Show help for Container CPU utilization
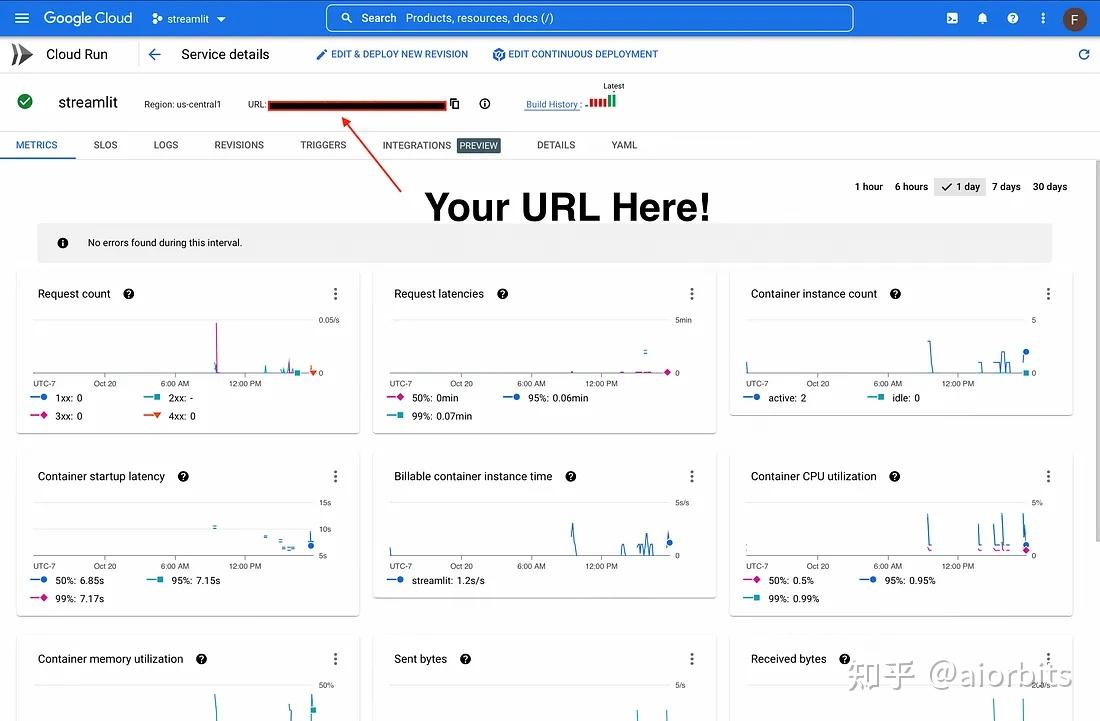The width and height of the screenshot is (1100, 721). click(x=894, y=476)
